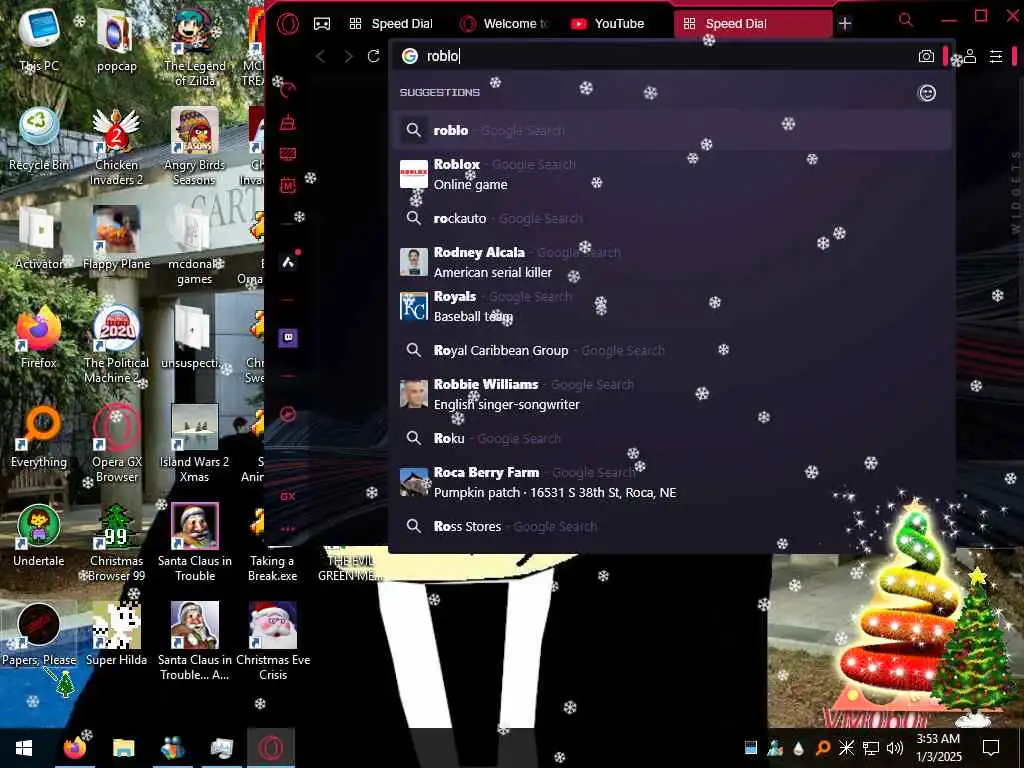
Task: Select the Opera GX Browser desktop shortcut
Action: [116, 445]
